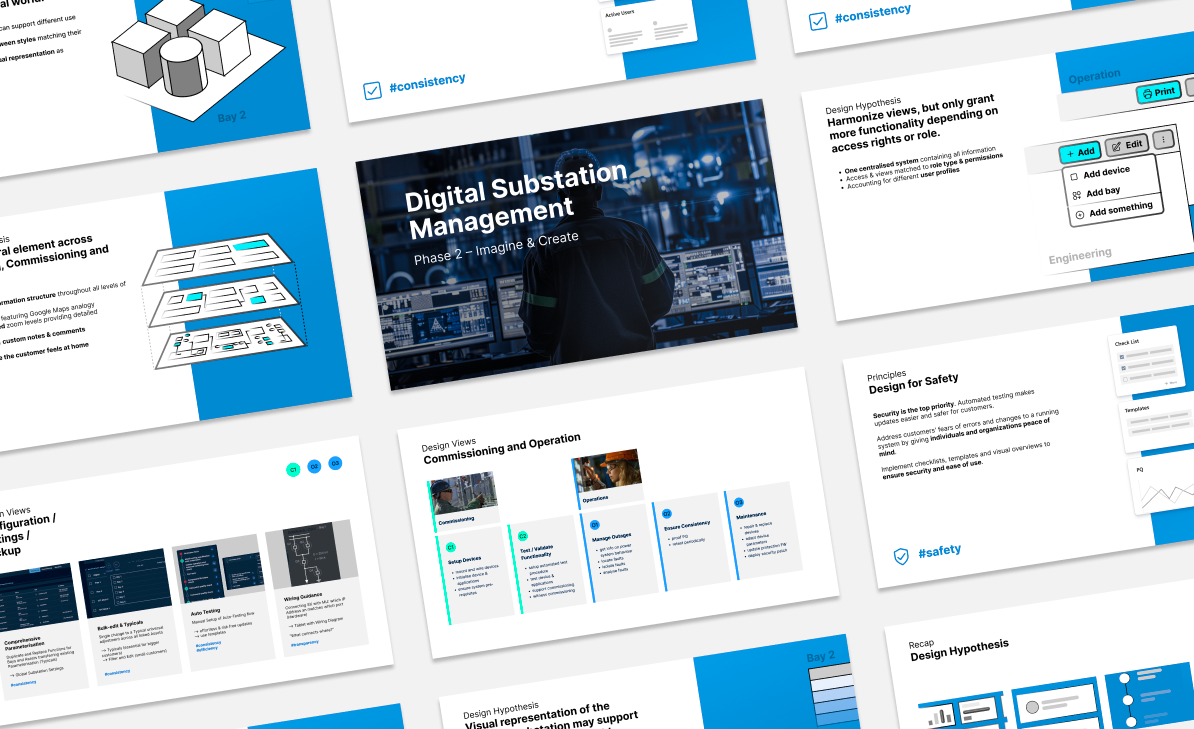
Task: Click blue O2 circle on configuration slide header
Action: (314, 465)
